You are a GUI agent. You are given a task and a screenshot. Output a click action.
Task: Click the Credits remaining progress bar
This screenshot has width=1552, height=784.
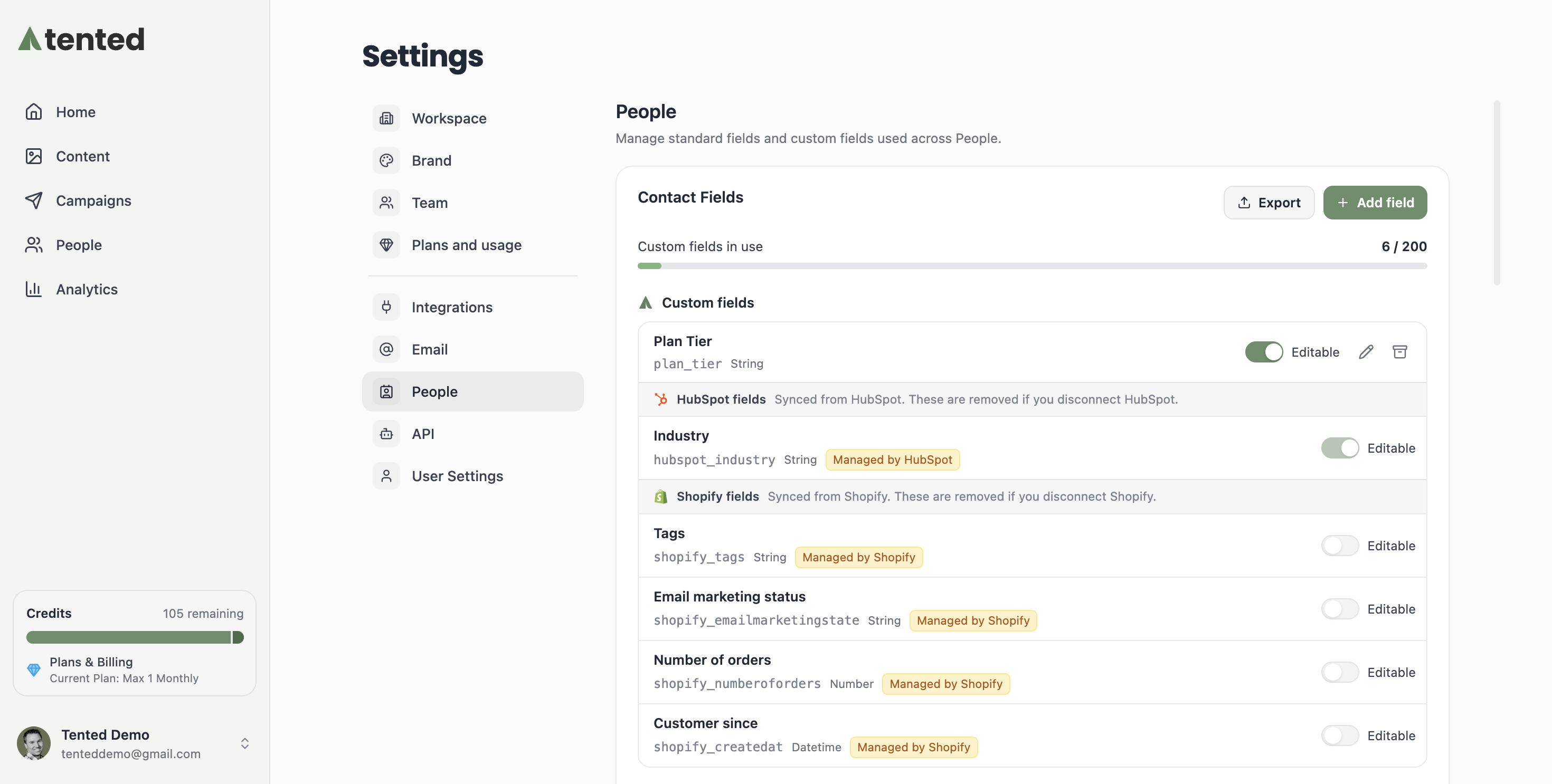pyautogui.click(x=135, y=637)
